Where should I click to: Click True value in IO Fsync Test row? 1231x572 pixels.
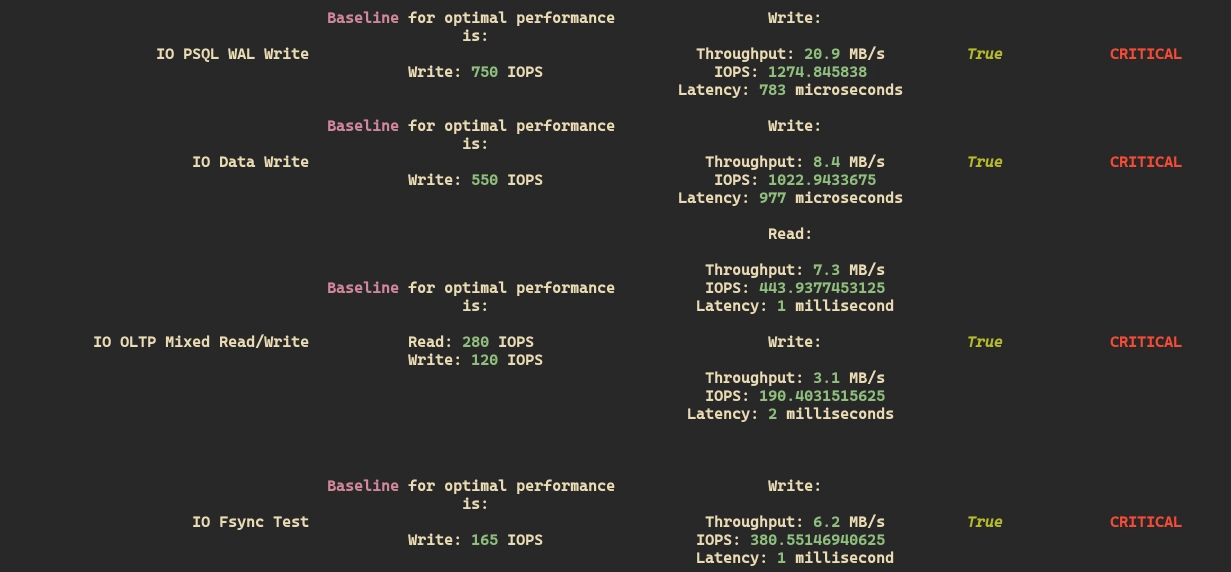(984, 522)
